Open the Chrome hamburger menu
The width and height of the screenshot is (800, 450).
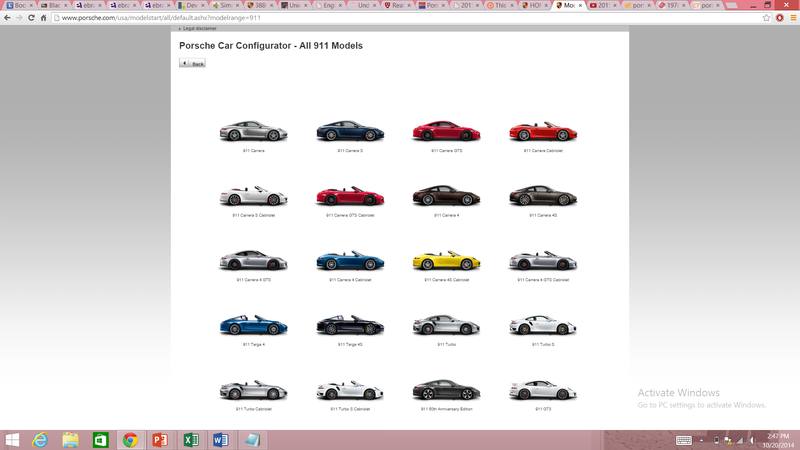[793, 17]
